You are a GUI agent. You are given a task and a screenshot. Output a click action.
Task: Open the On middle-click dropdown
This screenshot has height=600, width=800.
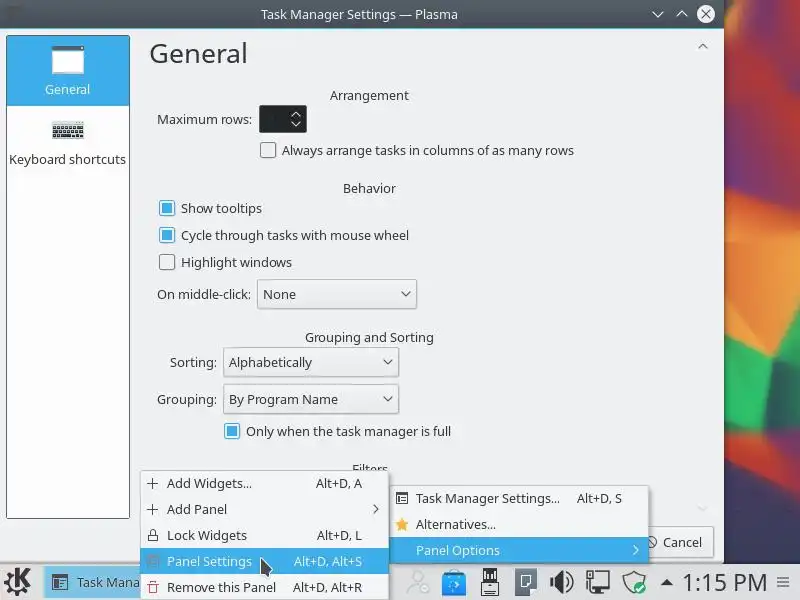[x=337, y=294]
